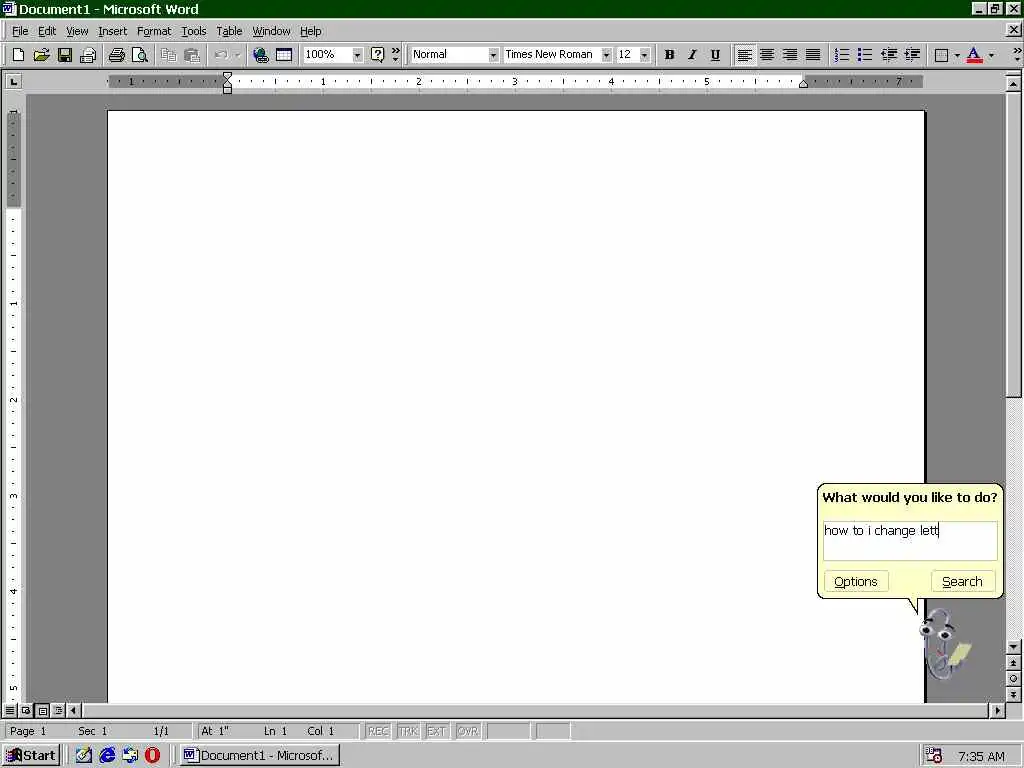
Task: Open Tables and Borders toolbar icon
Action: 284,55
